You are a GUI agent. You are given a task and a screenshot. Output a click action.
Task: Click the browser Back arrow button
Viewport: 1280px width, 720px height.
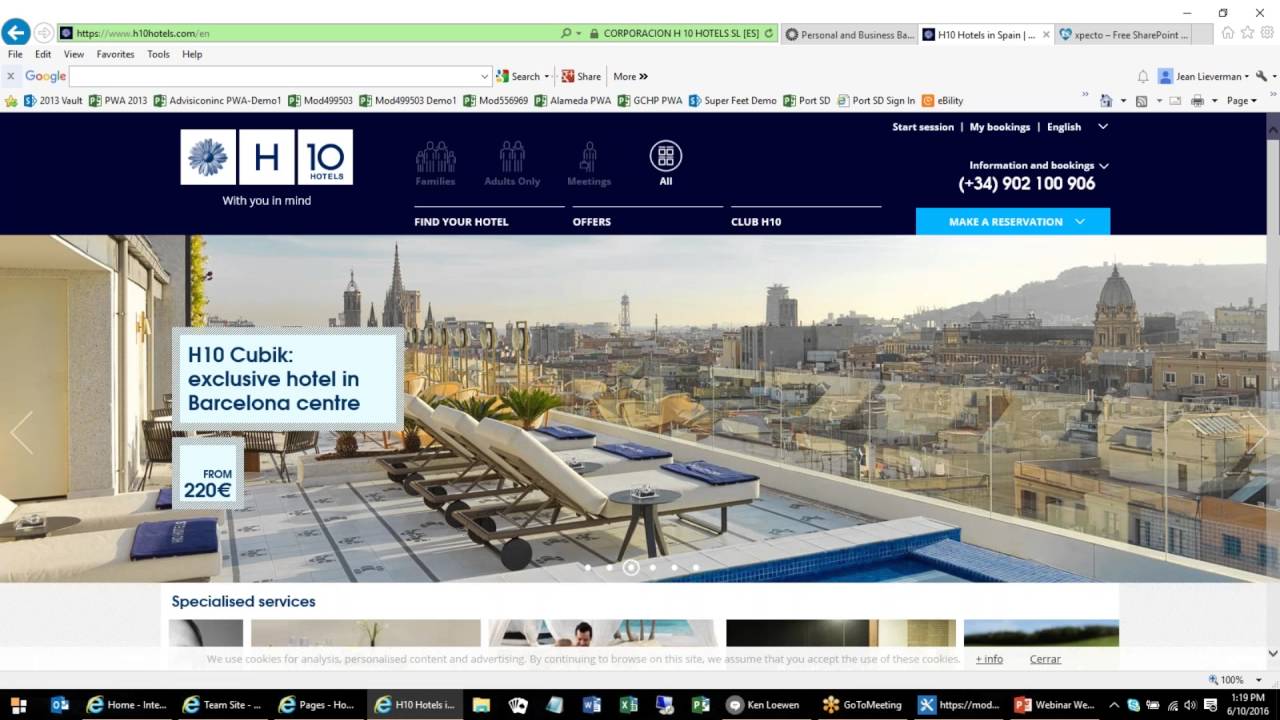click(x=15, y=32)
